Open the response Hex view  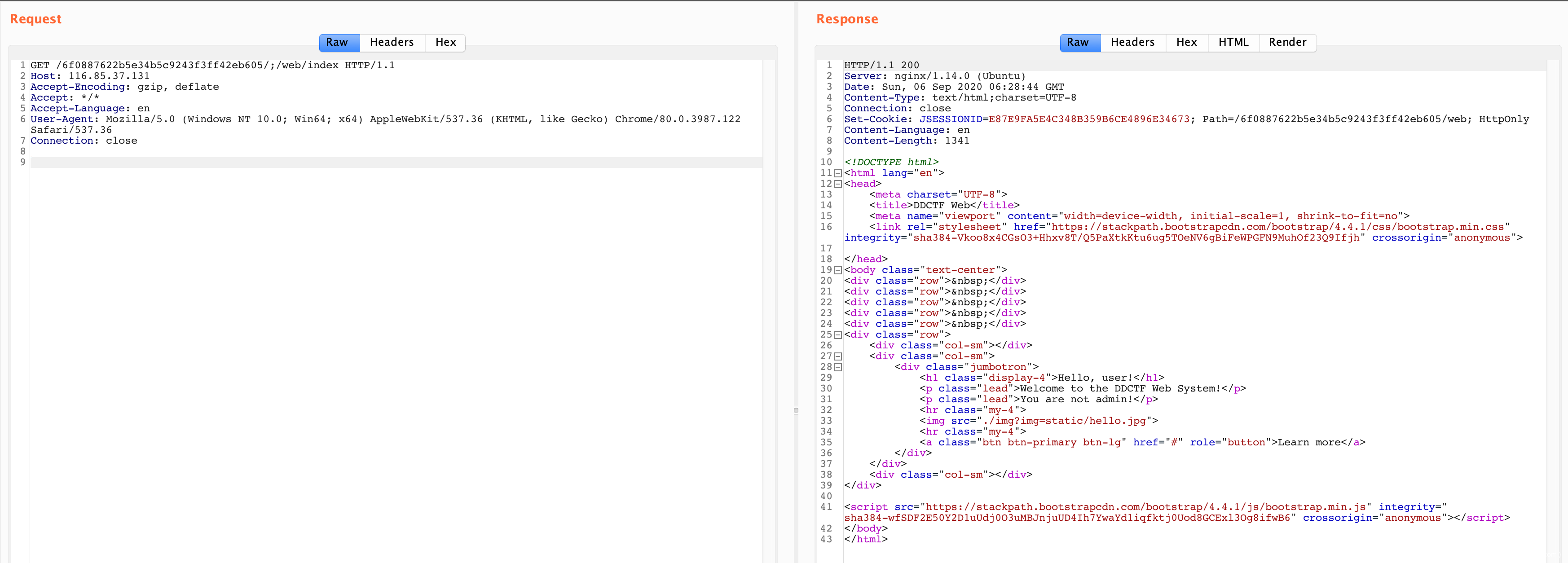[1186, 42]
